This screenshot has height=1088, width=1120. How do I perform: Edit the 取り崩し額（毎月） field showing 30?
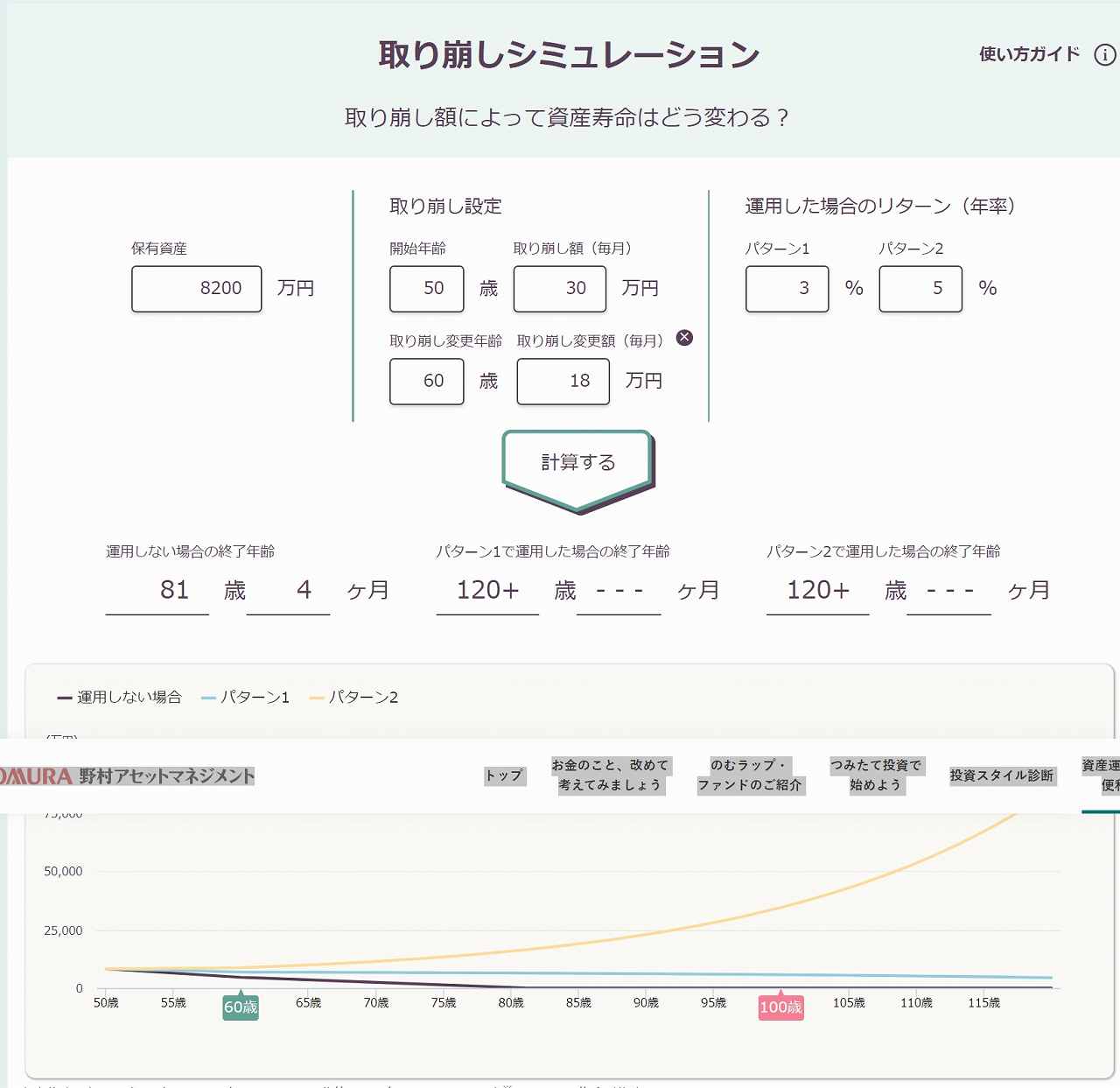(560, 289)
